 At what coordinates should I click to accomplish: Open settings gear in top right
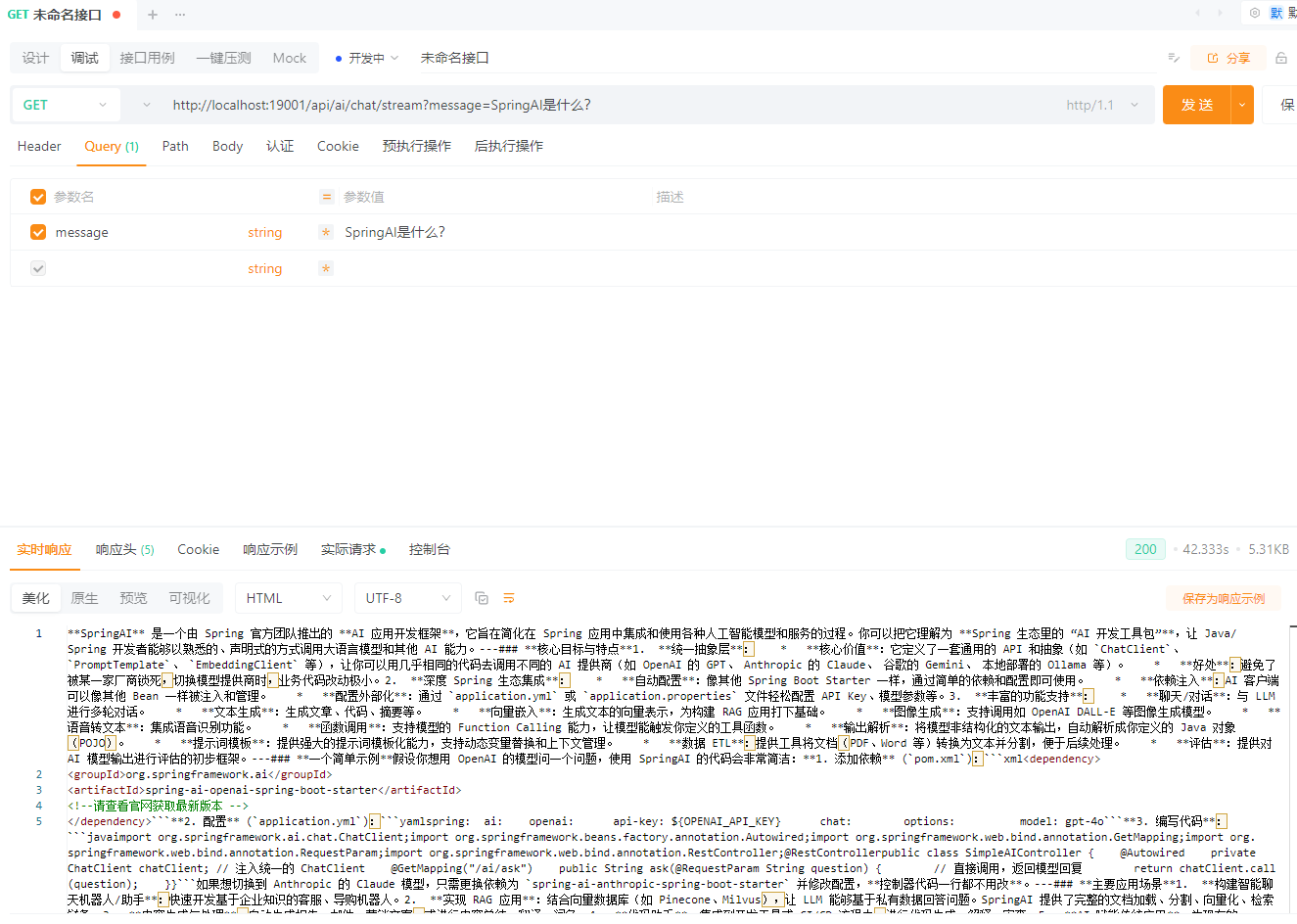[x=1255, y=13]
